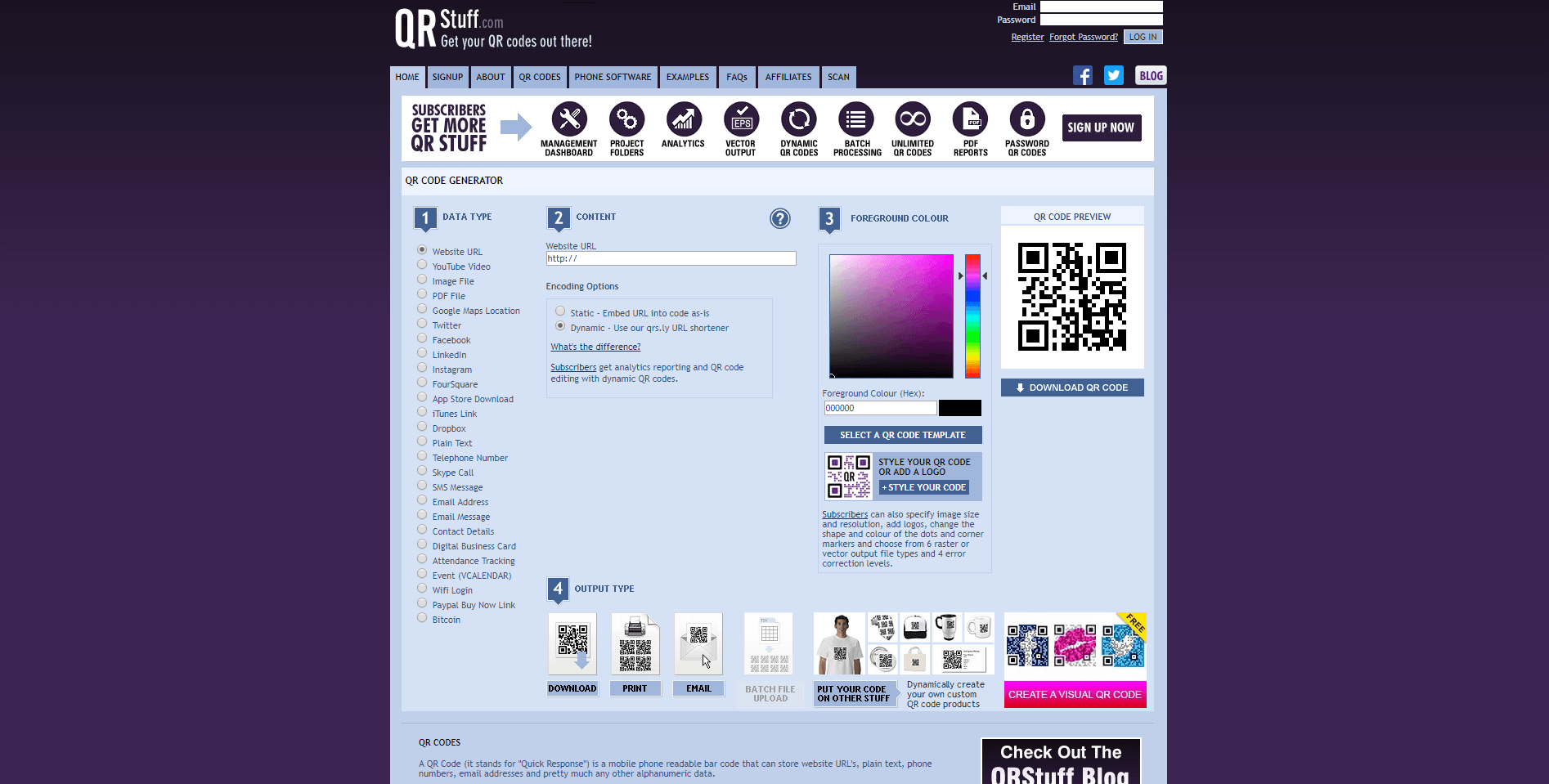Open the PDF Reports icon

pos(970,119)
